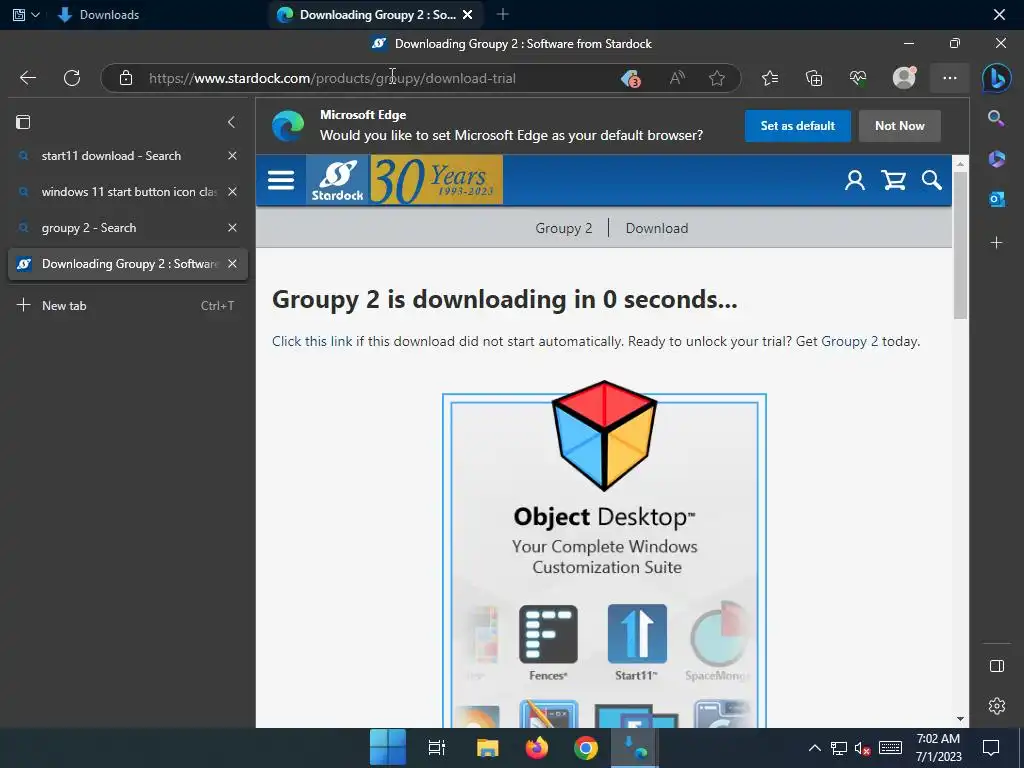The image size is (1024, 768).
Task: Open the Microsoft 365 sidebar icon
Action: [997, 159]
